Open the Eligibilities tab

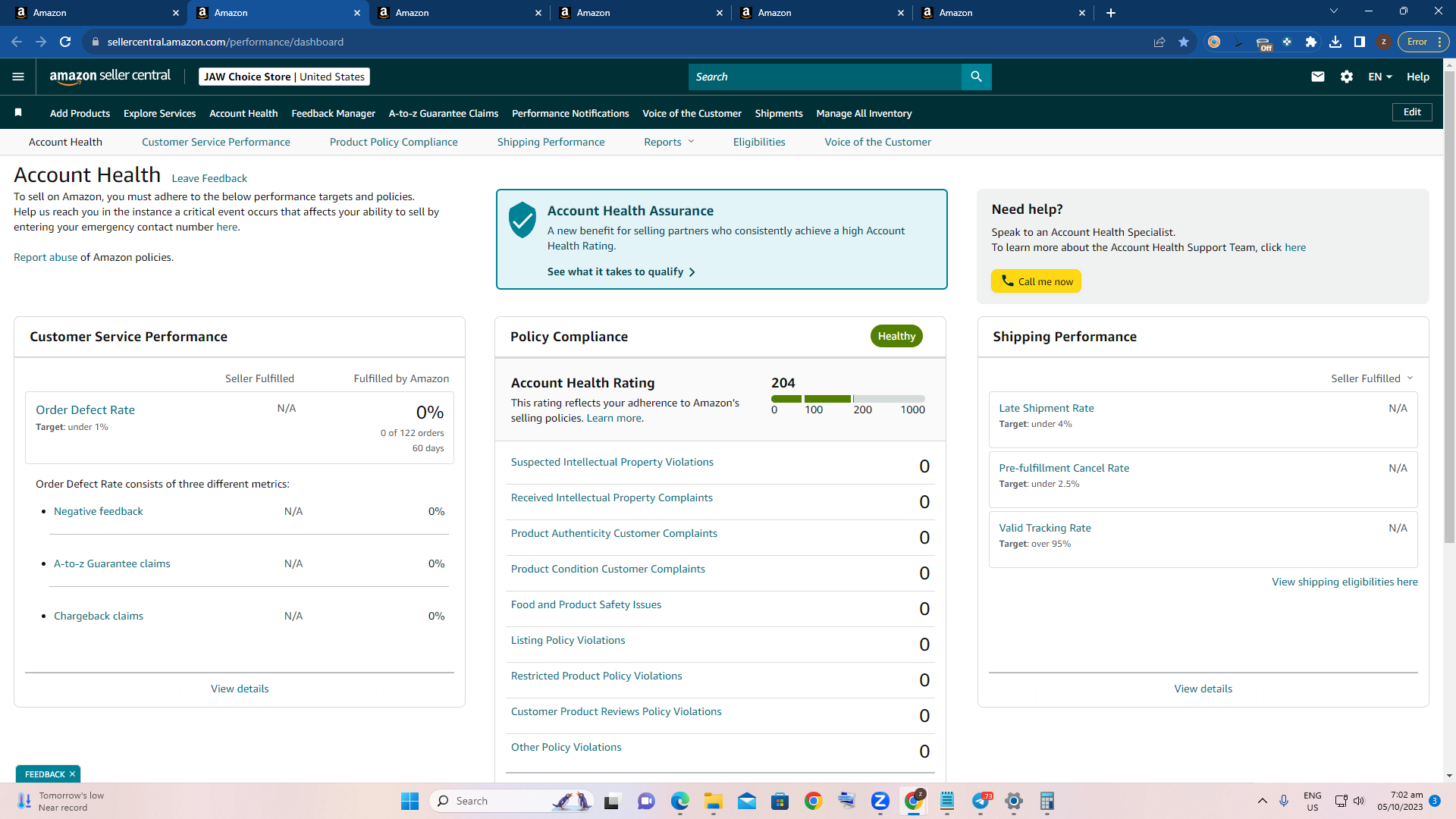(x=759, y=142)
